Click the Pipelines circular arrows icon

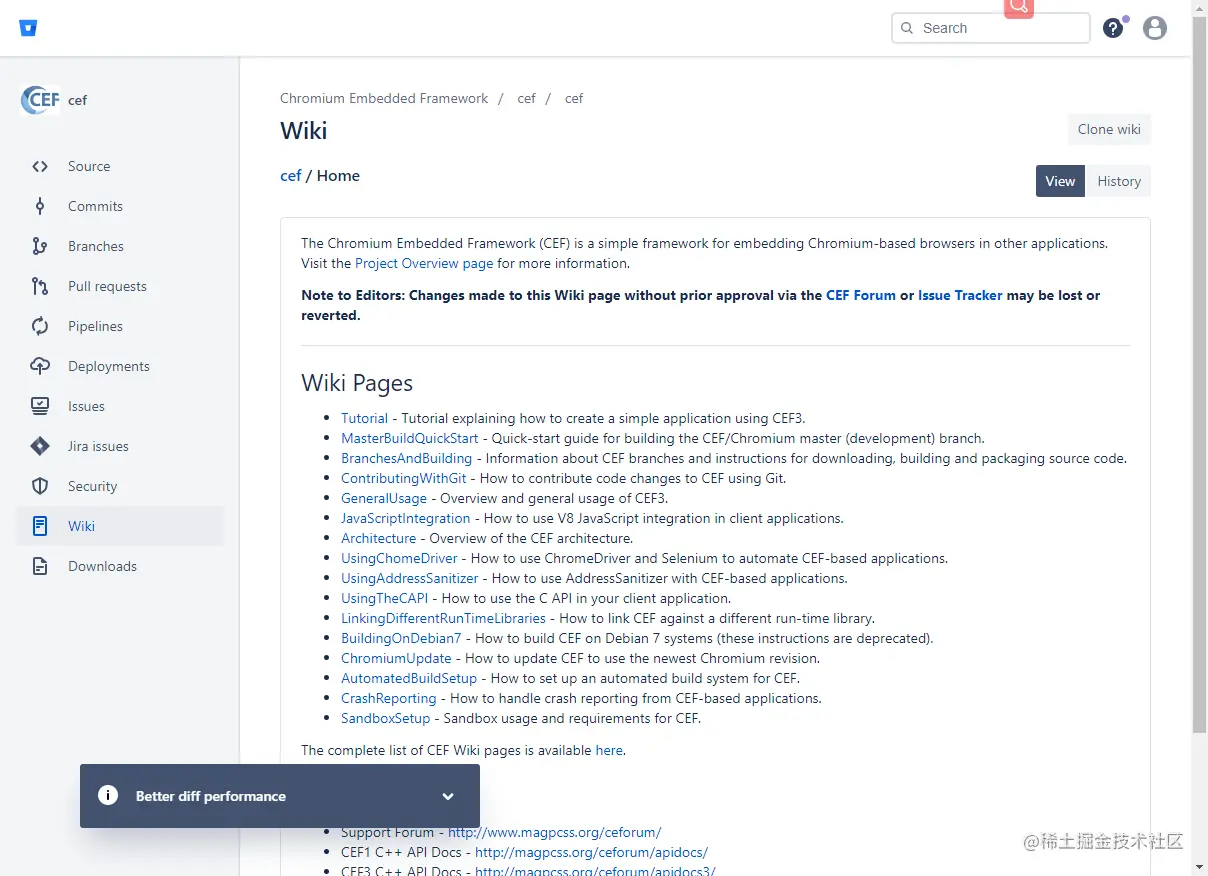(x=40, y=327)
